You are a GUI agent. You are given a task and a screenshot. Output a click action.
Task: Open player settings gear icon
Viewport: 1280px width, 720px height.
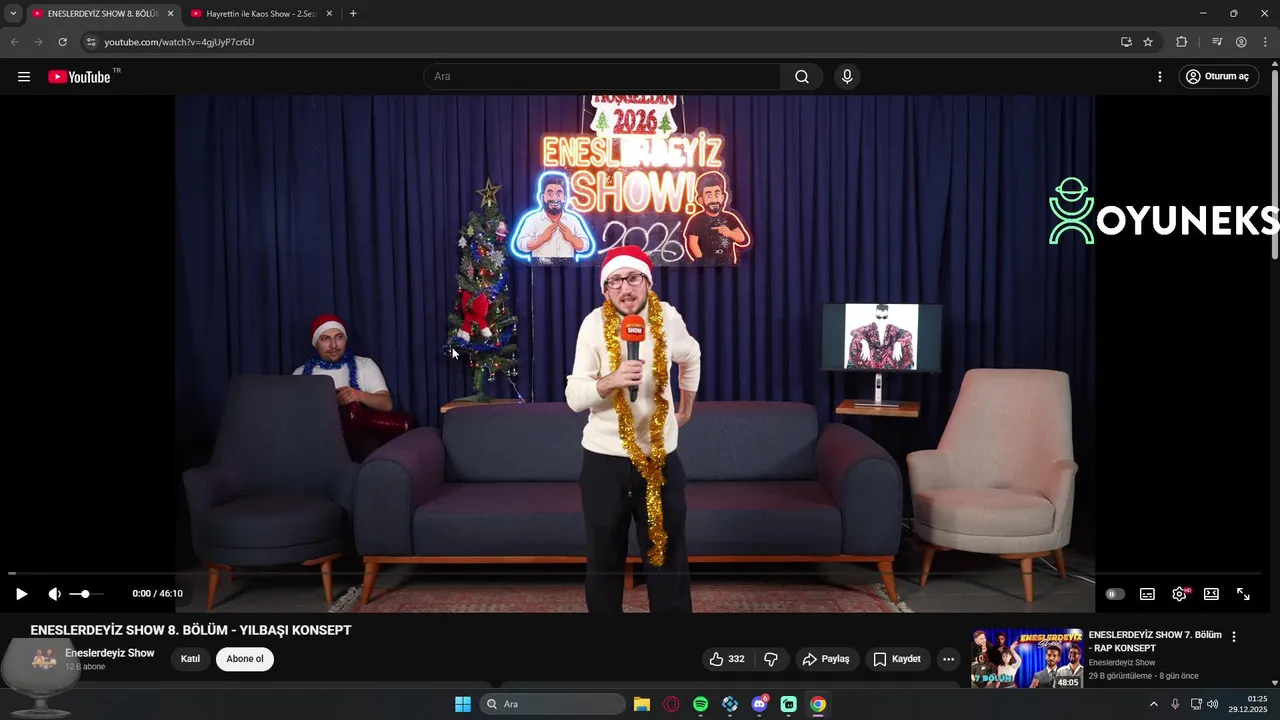(1179, 594)
